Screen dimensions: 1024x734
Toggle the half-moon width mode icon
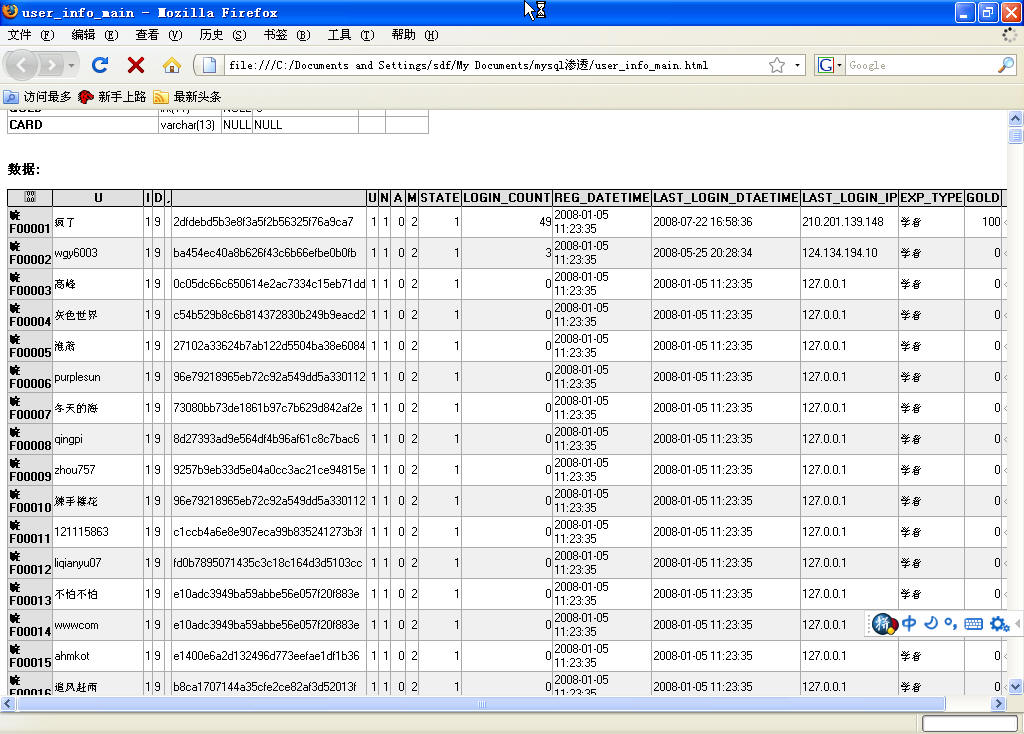pos(931,623)
